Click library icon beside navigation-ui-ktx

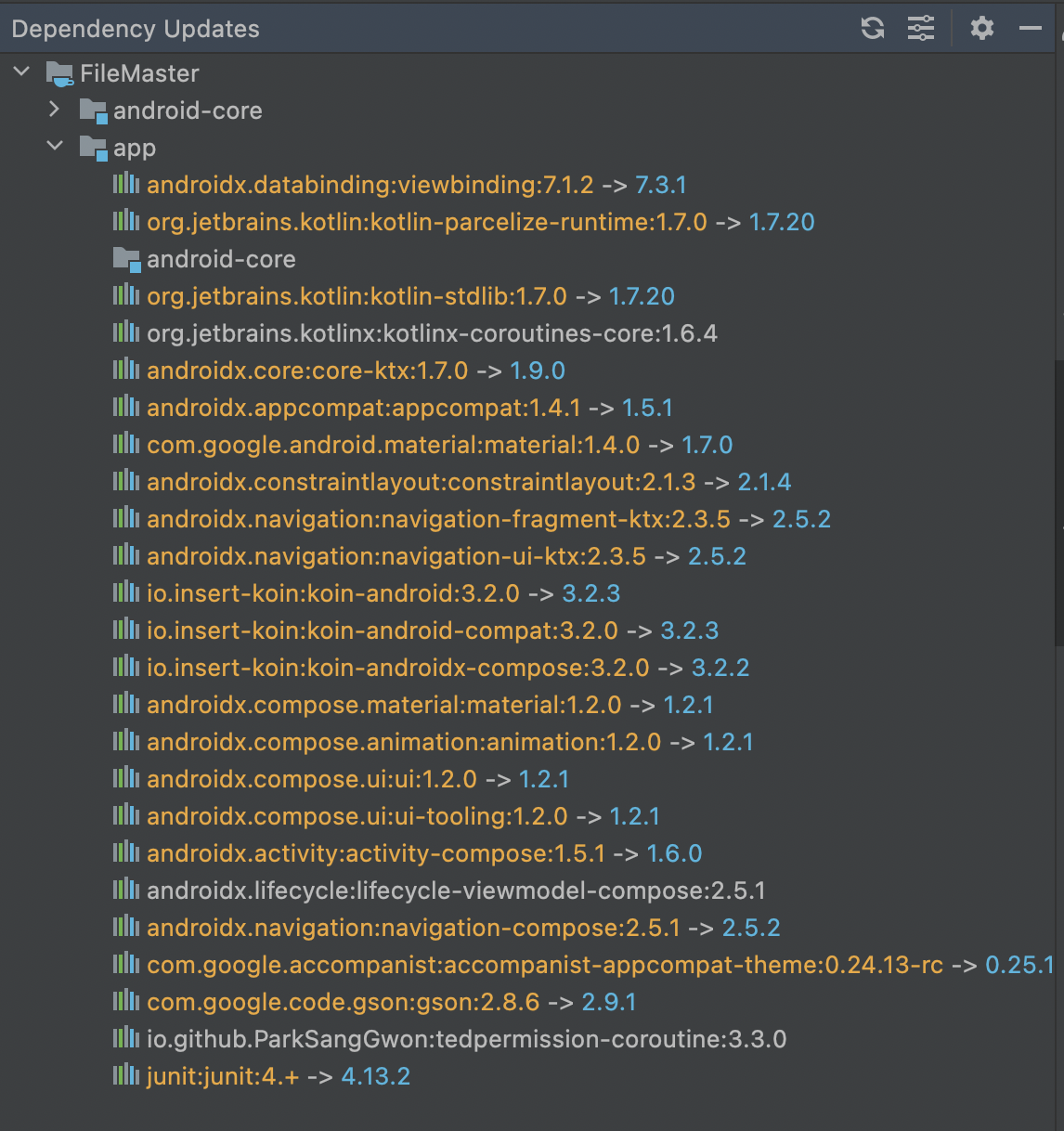click(x=126, y=555)
